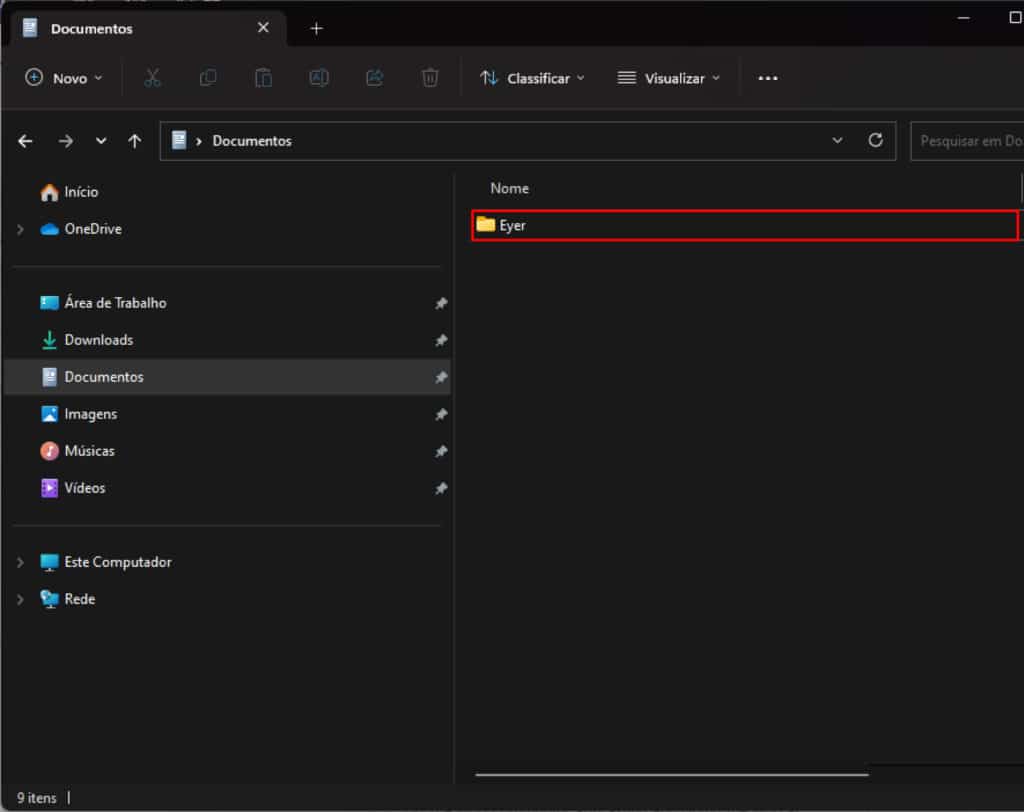The height and width of the screenshot is (812, 1024).
Task: Click the Copy icon in toolbar
Action: (x=208, y=78)
